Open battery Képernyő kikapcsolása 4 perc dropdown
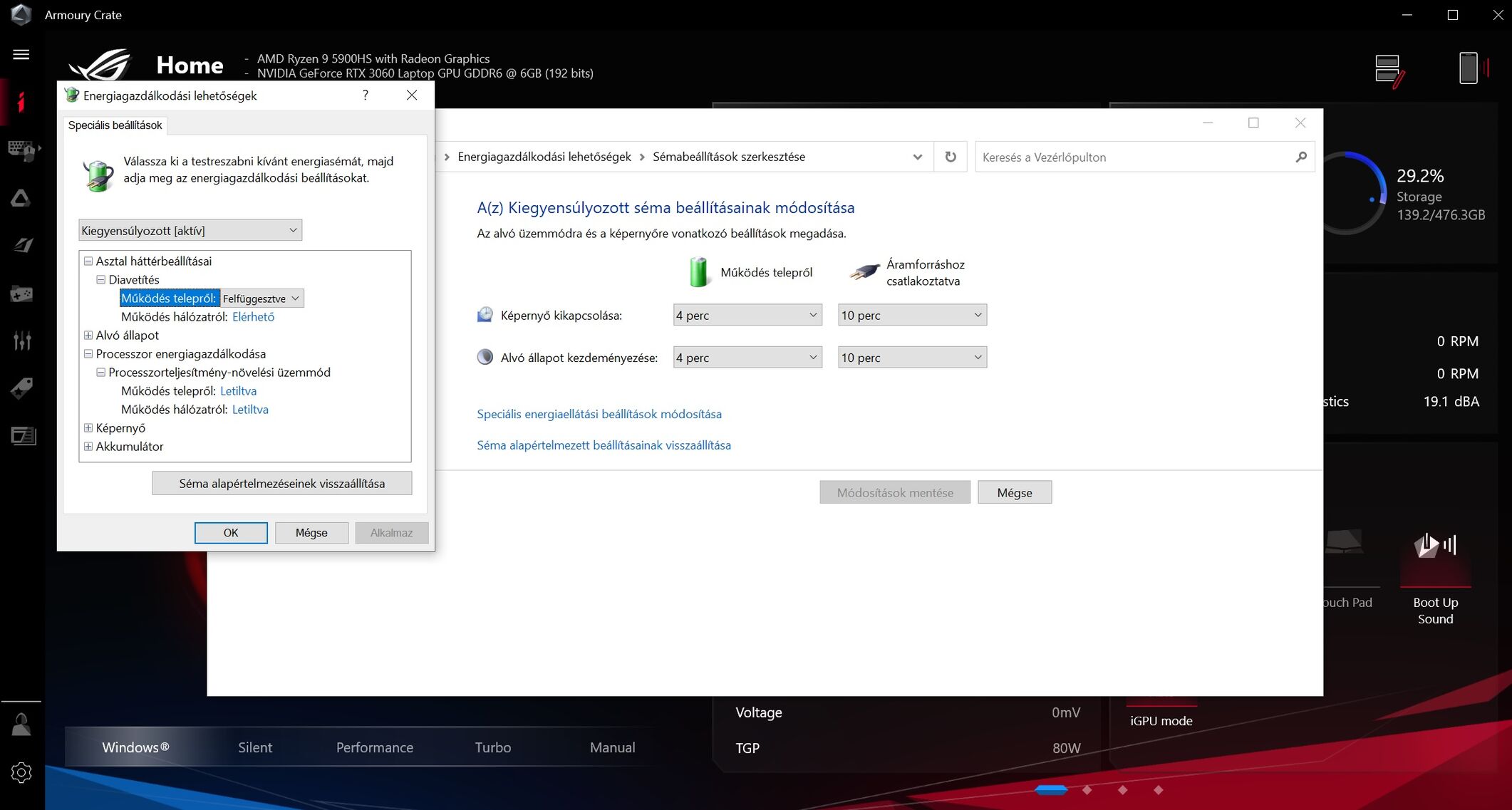 pyautogui.click(x=747, y=315)
